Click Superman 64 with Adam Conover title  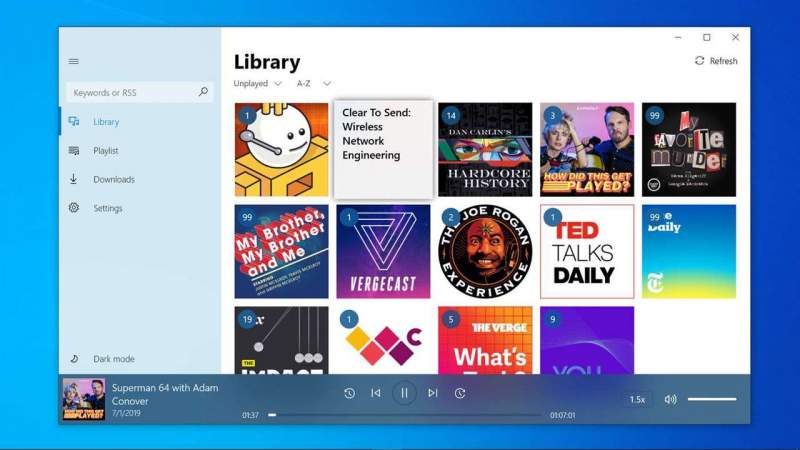coord(165,394)
